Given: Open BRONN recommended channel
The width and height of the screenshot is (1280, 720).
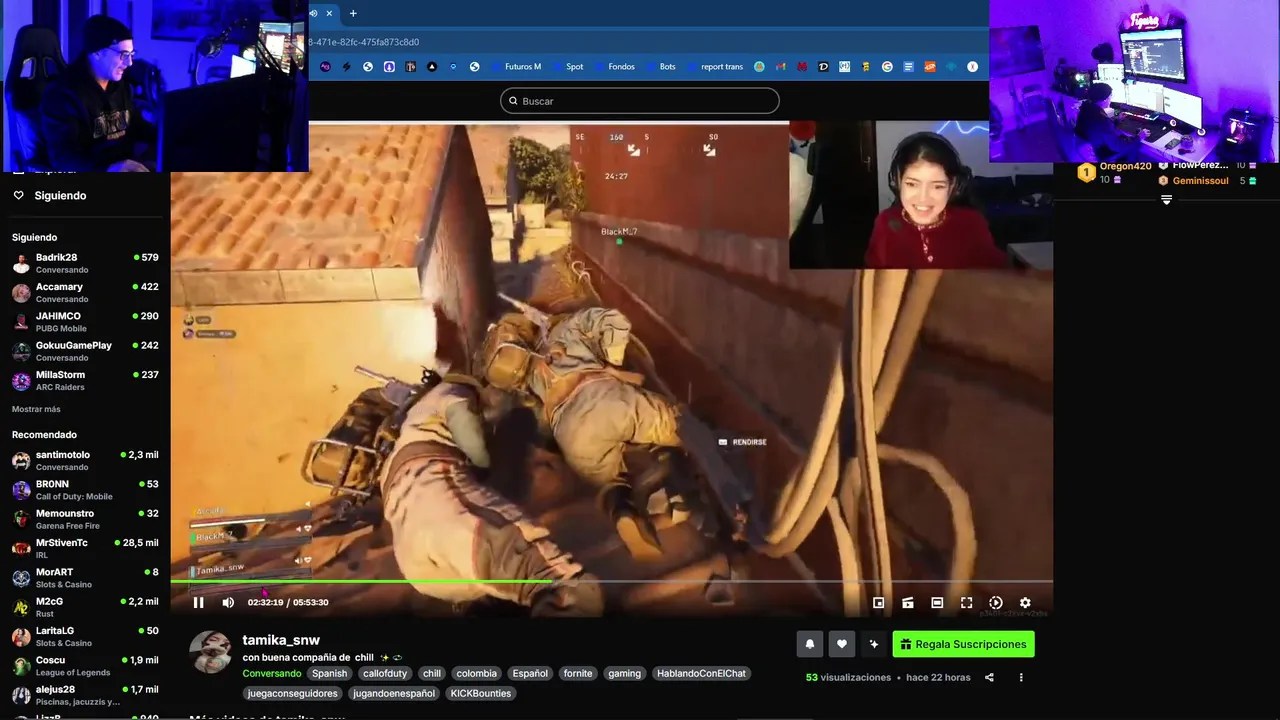Looking at the screenshot, I should 85,489.
